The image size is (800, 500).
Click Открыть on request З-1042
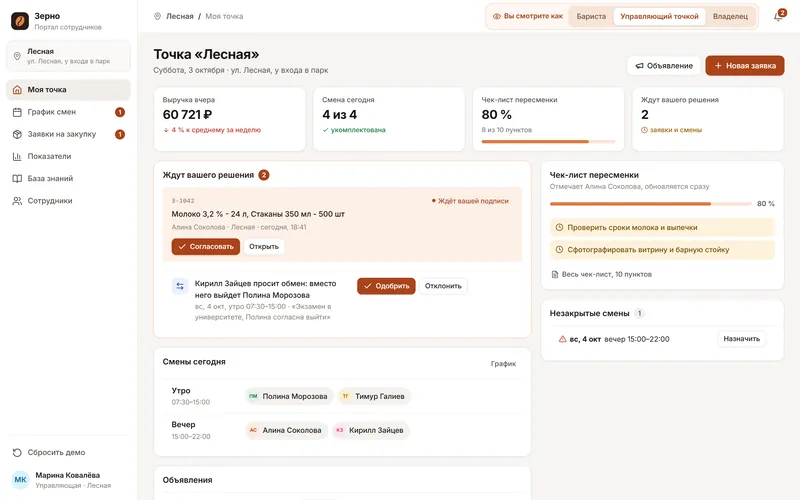point(264,246)
